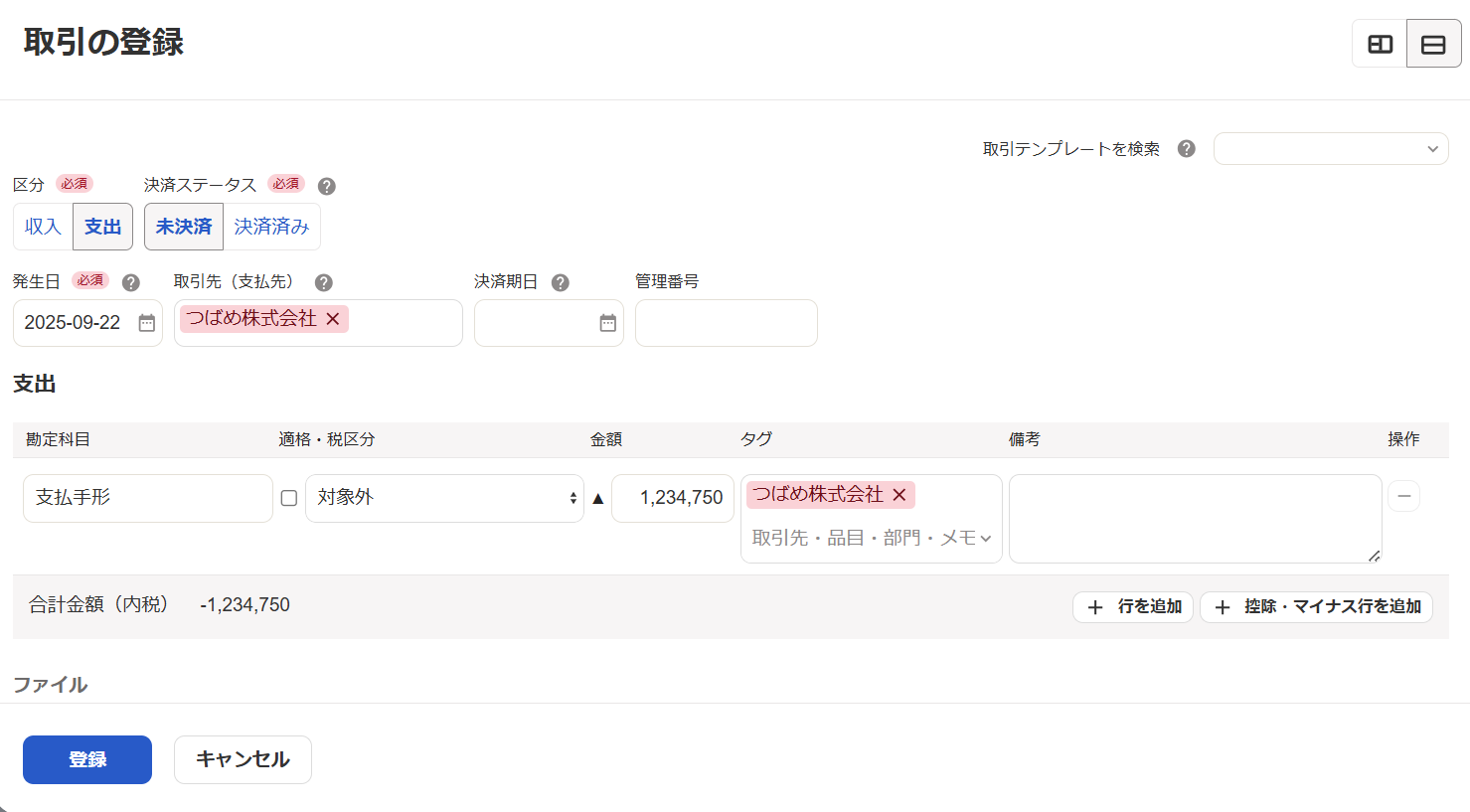Delete the 支払手形 row with minus icon
Image resolution: width=1470 pixels, height=812 pixels.
[x=1403, y=496]
